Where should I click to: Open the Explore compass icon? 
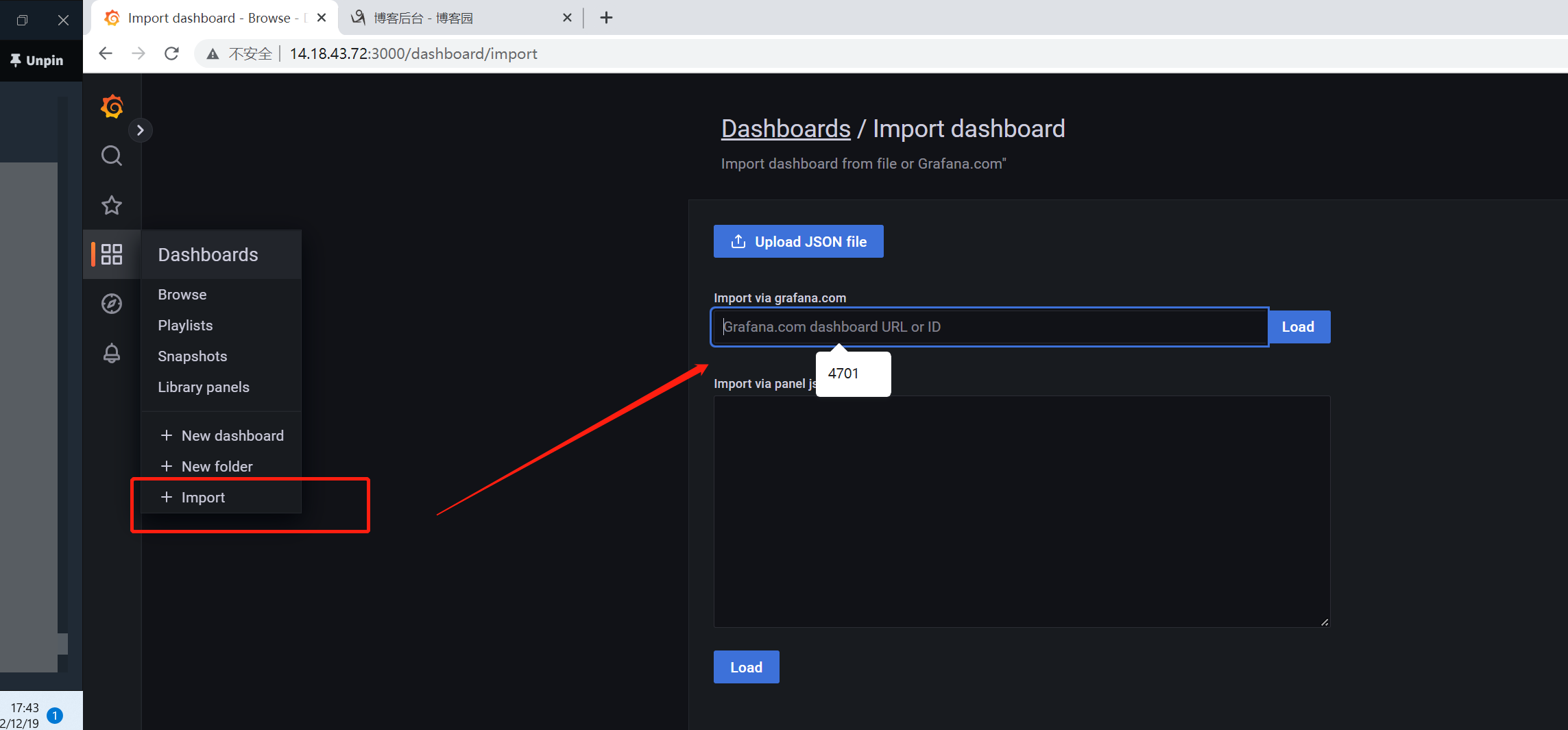point(112,304)
